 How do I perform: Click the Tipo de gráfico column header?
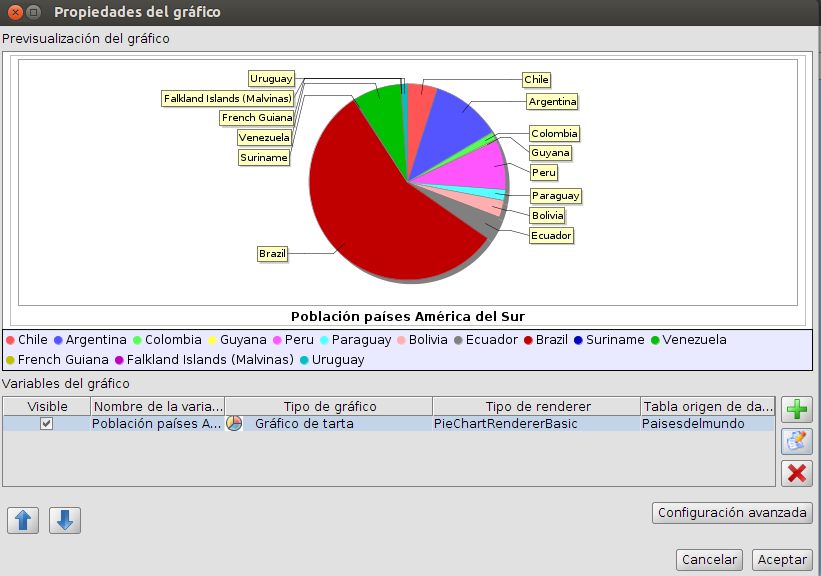coord(330,406)
